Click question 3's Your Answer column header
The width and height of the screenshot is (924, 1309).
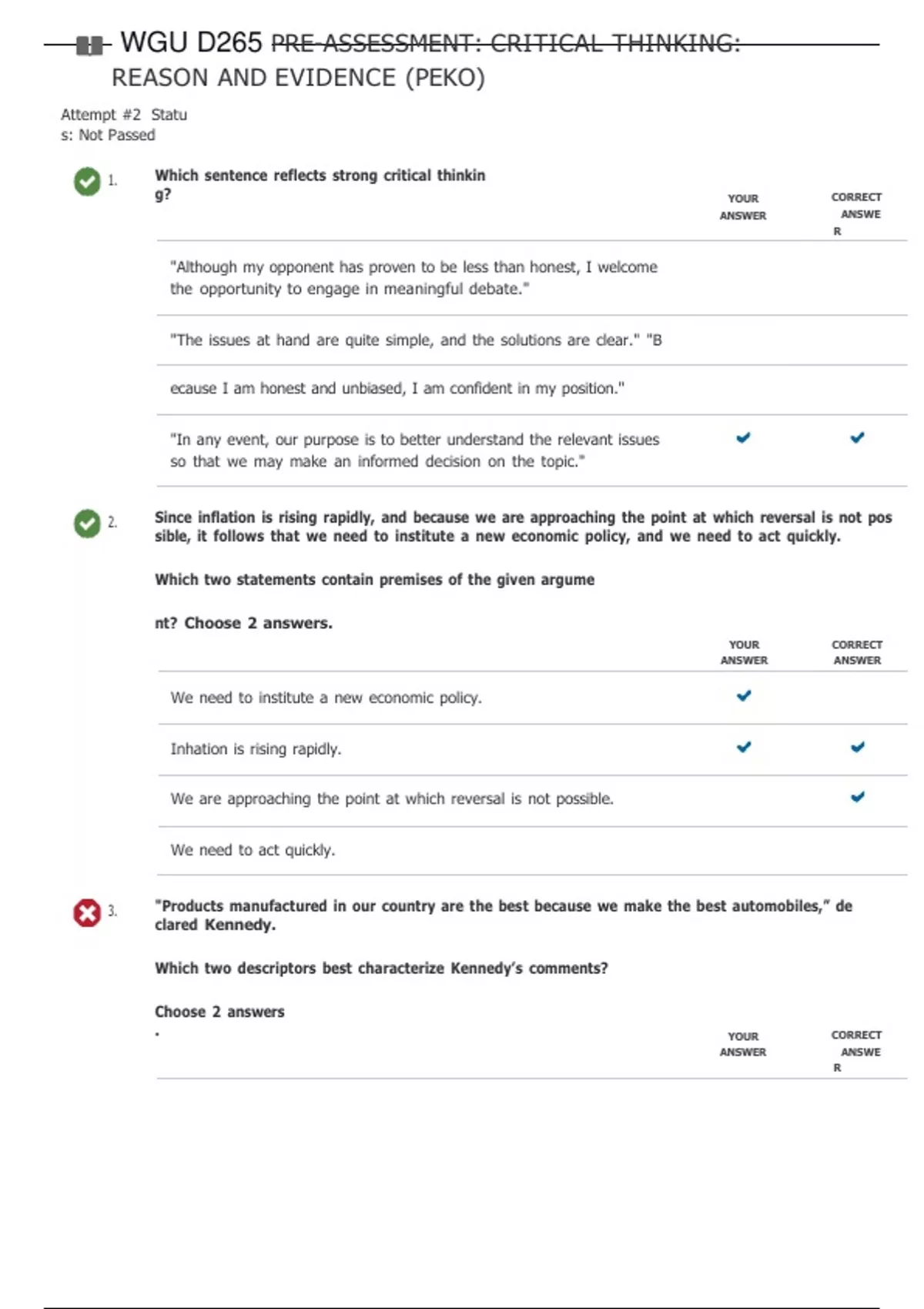(x=743, y=1044)
